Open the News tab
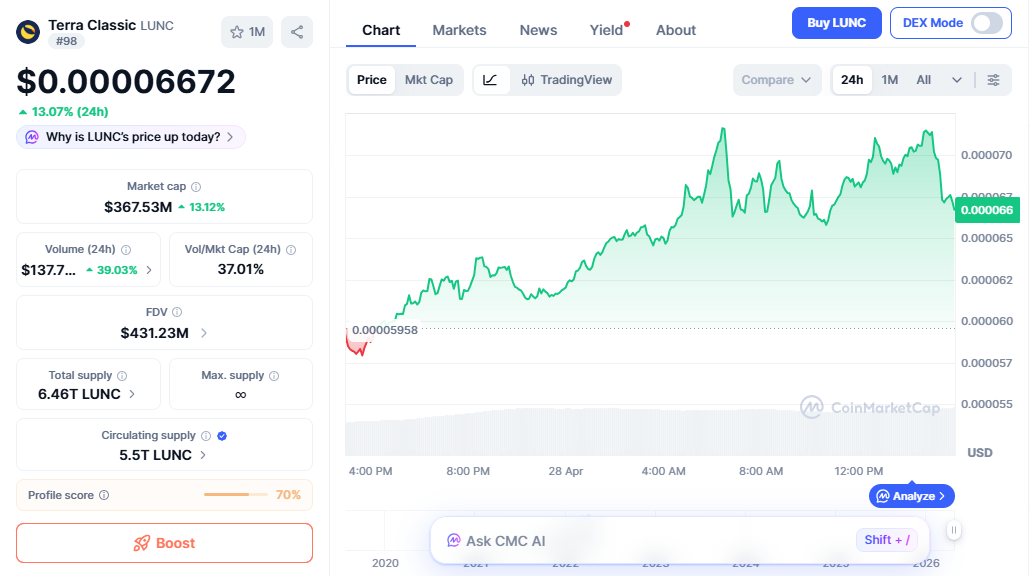The width and height of the screenshot is (1030, 576). click(x=538, y=30)
